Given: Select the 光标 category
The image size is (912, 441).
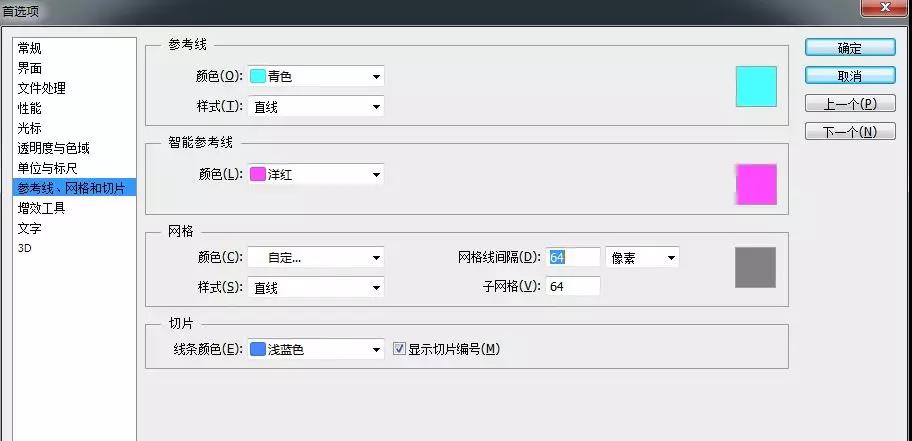Looking at the screenshot, I should [x=74, y=128].
